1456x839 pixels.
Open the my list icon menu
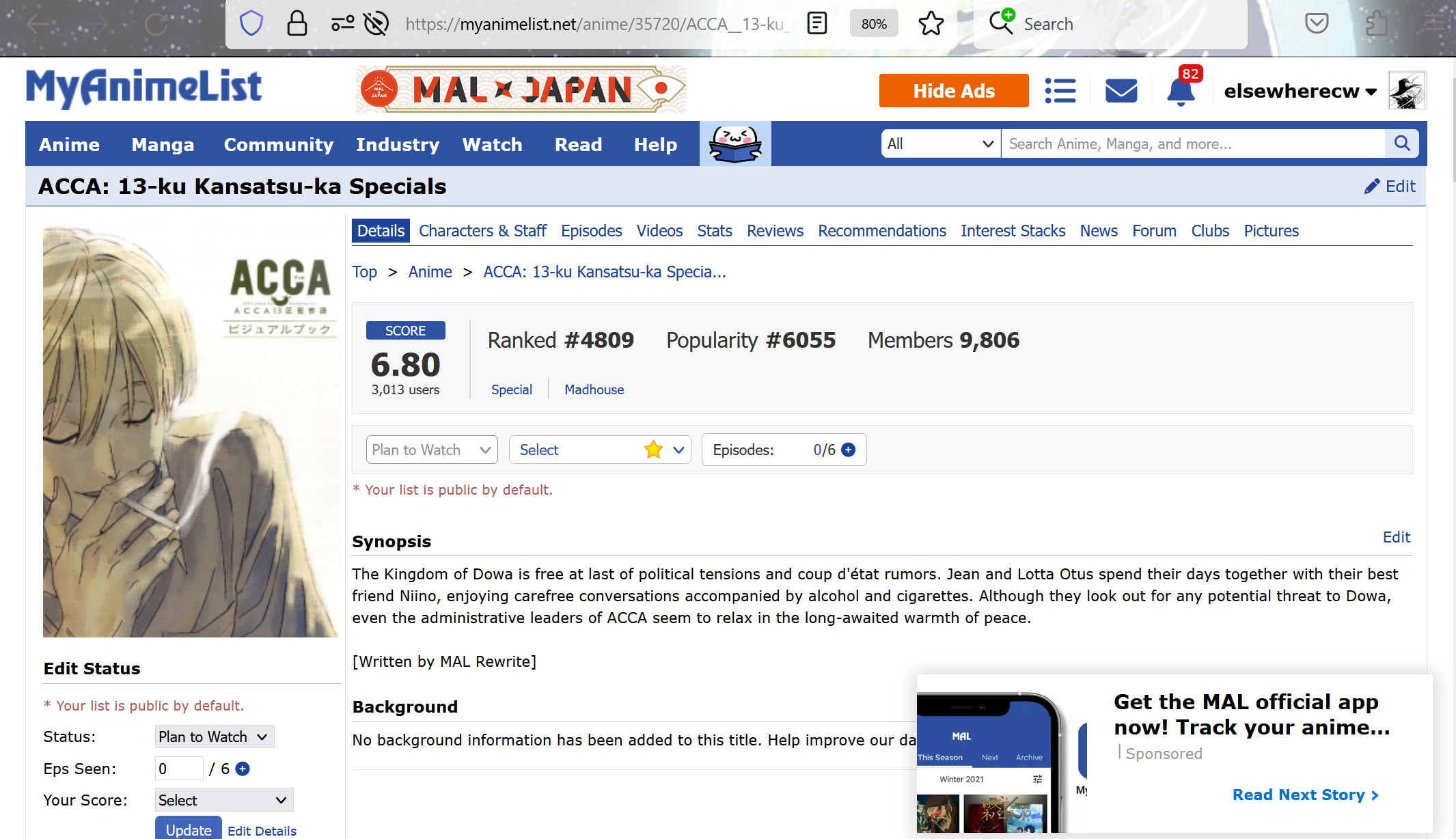pyautogui.click(x=1060, y=90)
